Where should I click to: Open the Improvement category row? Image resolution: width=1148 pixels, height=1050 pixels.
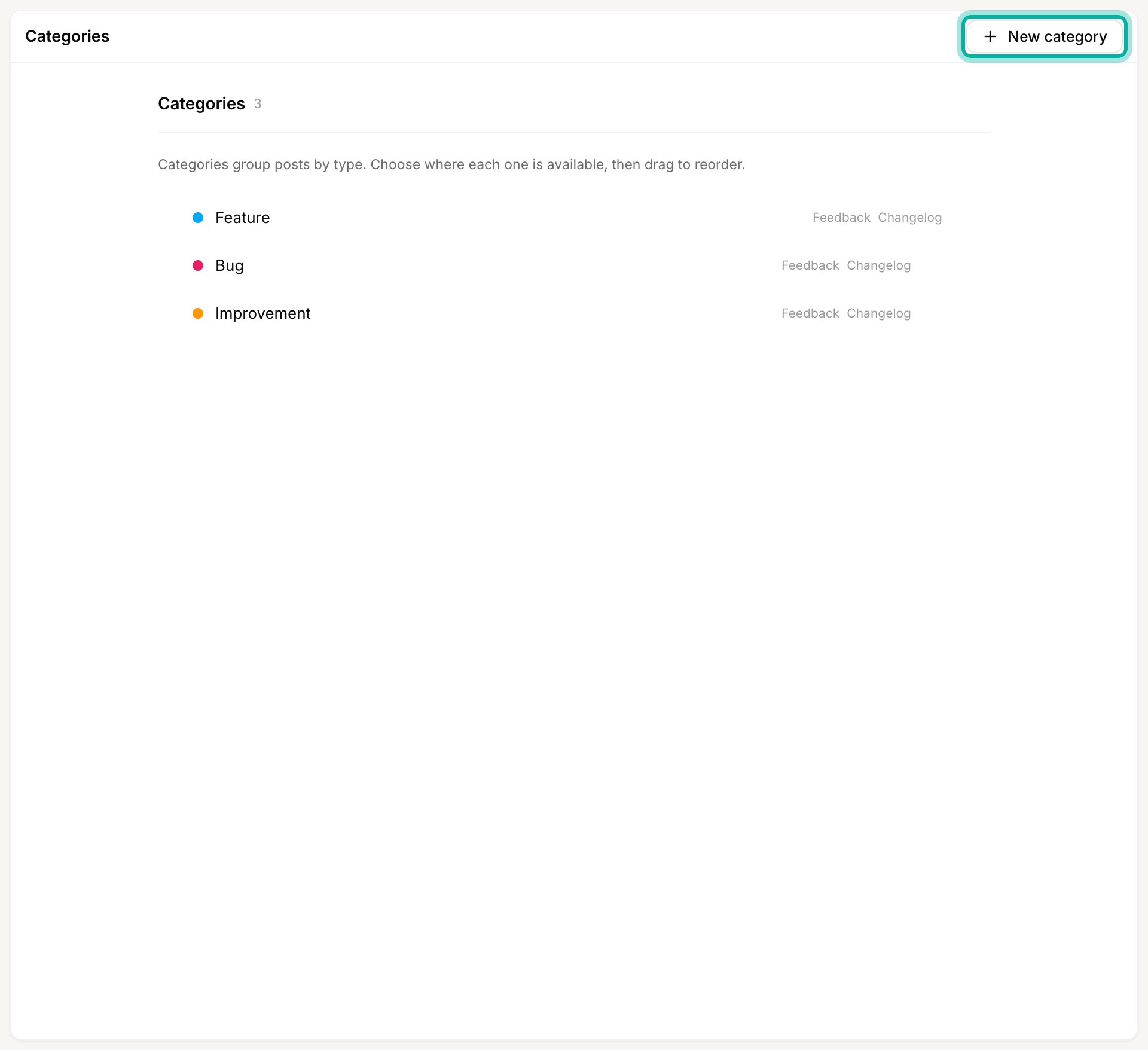(574, 313)
